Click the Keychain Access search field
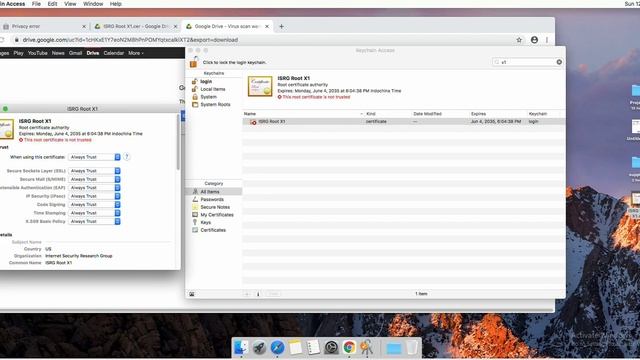 [x=527, y=62]
